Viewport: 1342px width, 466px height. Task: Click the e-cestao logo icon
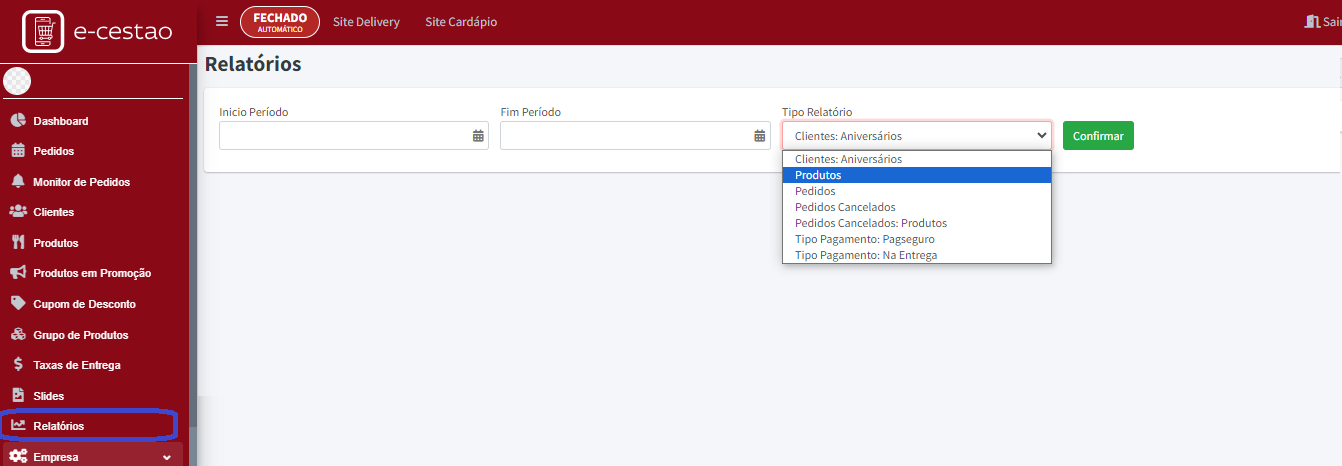[x=44, y=31]
